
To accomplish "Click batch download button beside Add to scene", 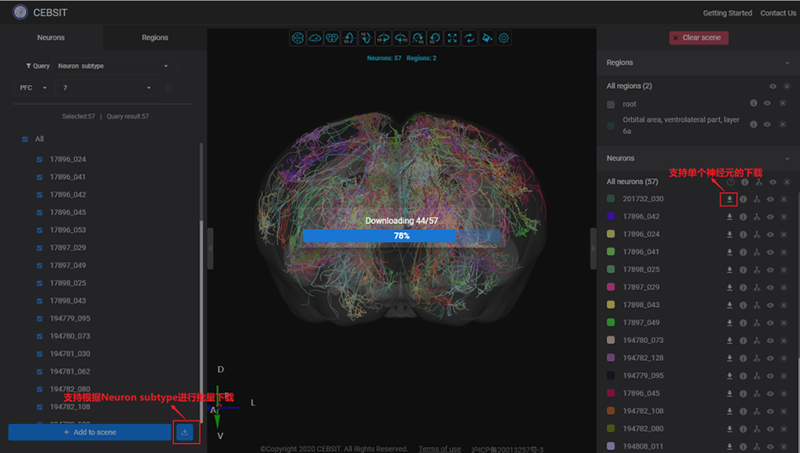I will point(185,432).
